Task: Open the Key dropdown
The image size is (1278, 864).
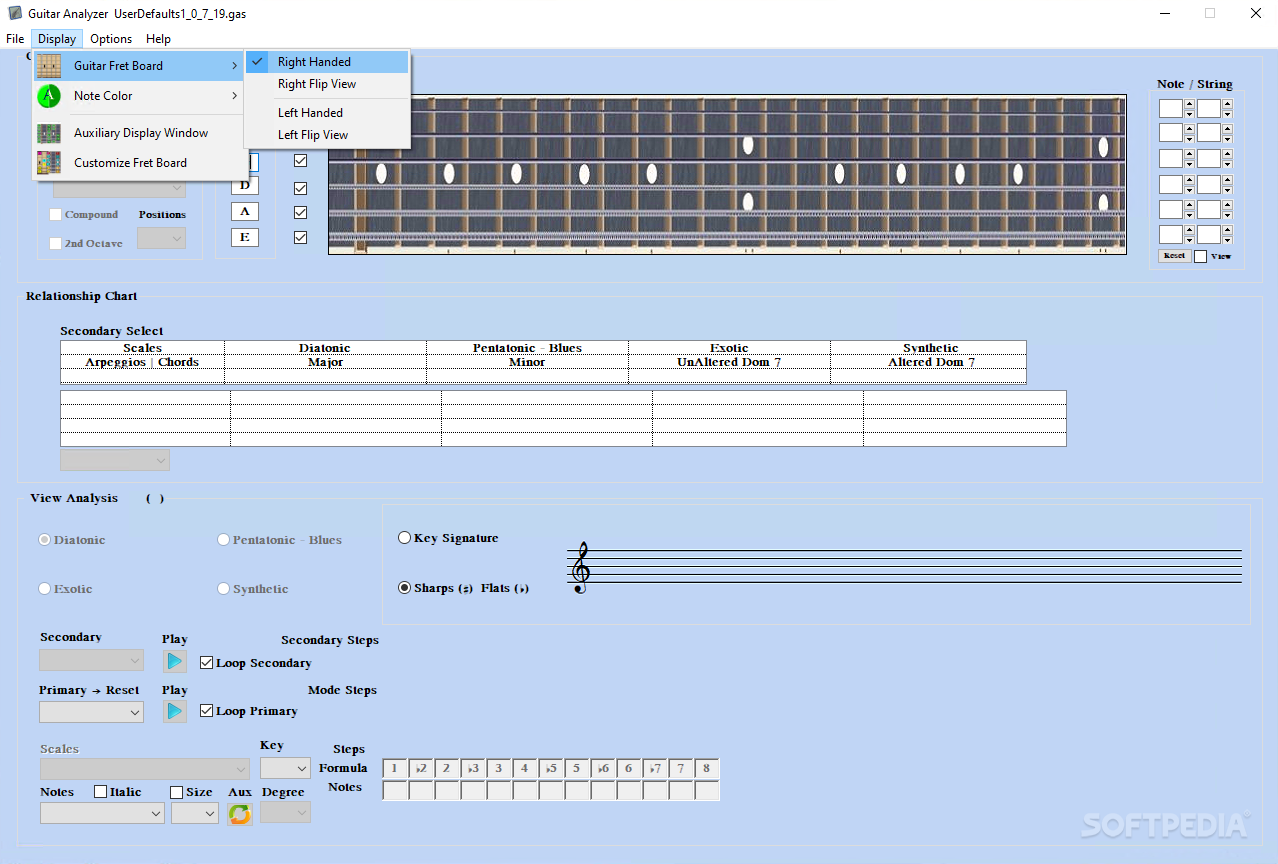Action: (x=285, y=768)
